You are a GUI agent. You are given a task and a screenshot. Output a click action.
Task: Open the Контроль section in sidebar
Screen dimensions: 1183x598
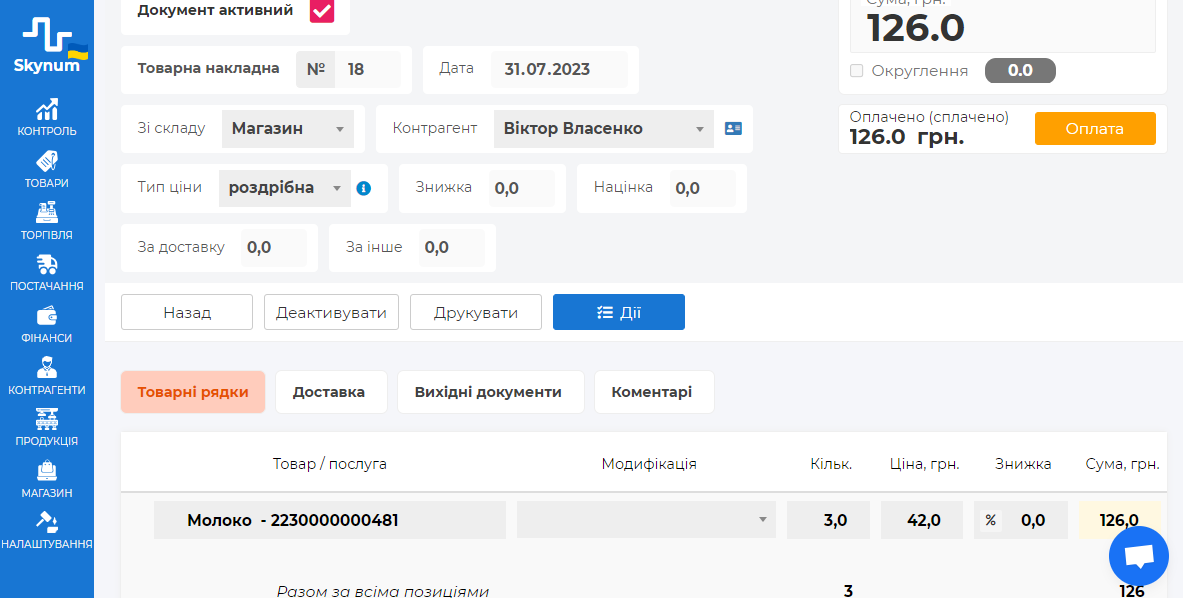(47, 117)
